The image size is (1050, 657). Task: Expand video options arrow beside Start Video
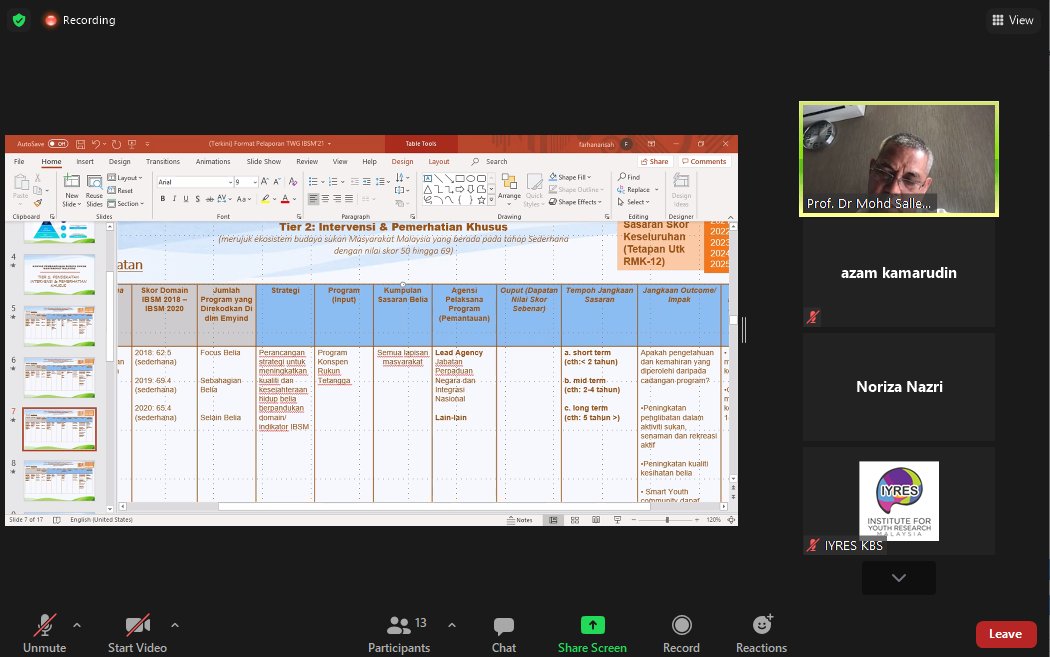click(175, 625)
